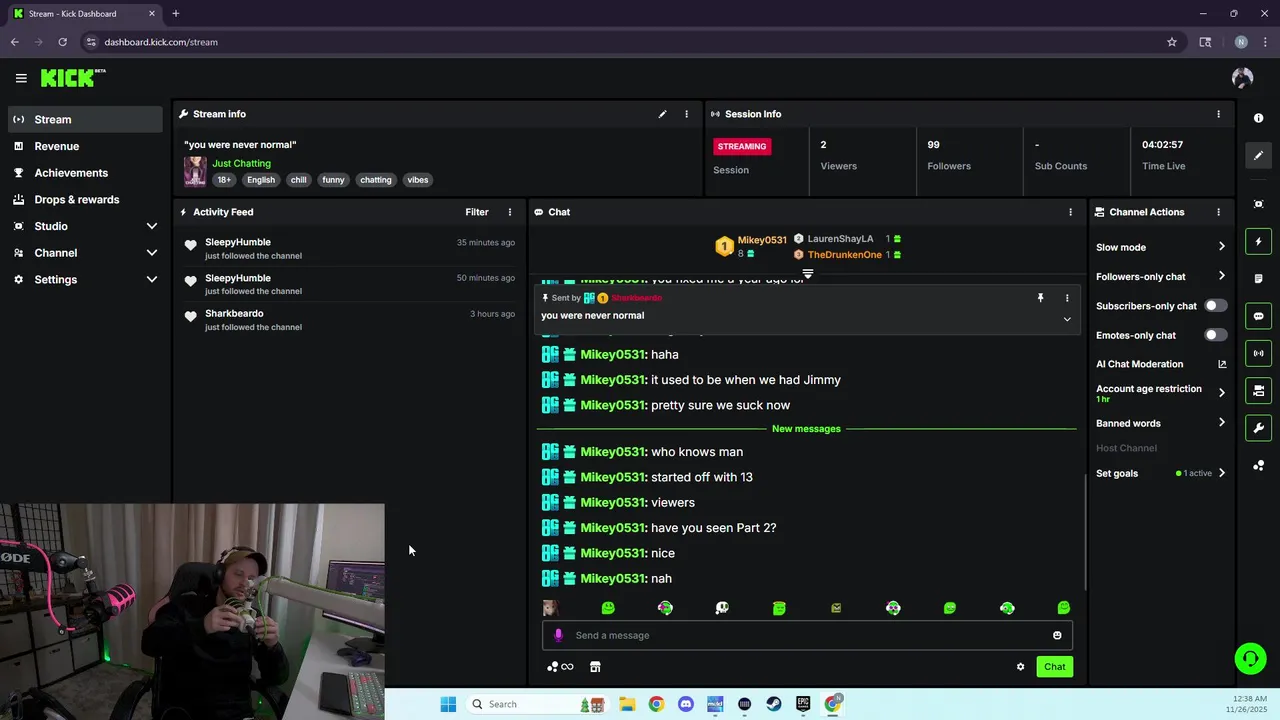
Task: Open Activity Feed three-dot options
Action: click(x=510, y=212)
